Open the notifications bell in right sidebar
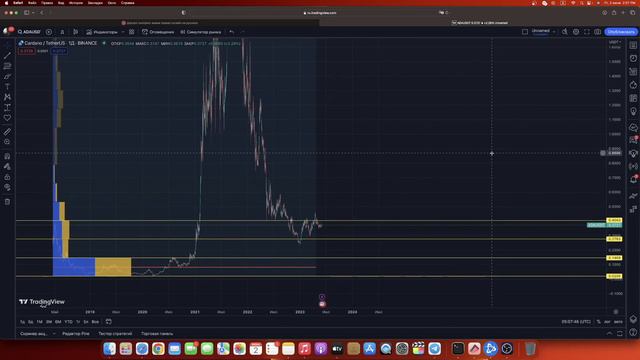The height and width of the screenshot is (360, 640). (633, 179)
